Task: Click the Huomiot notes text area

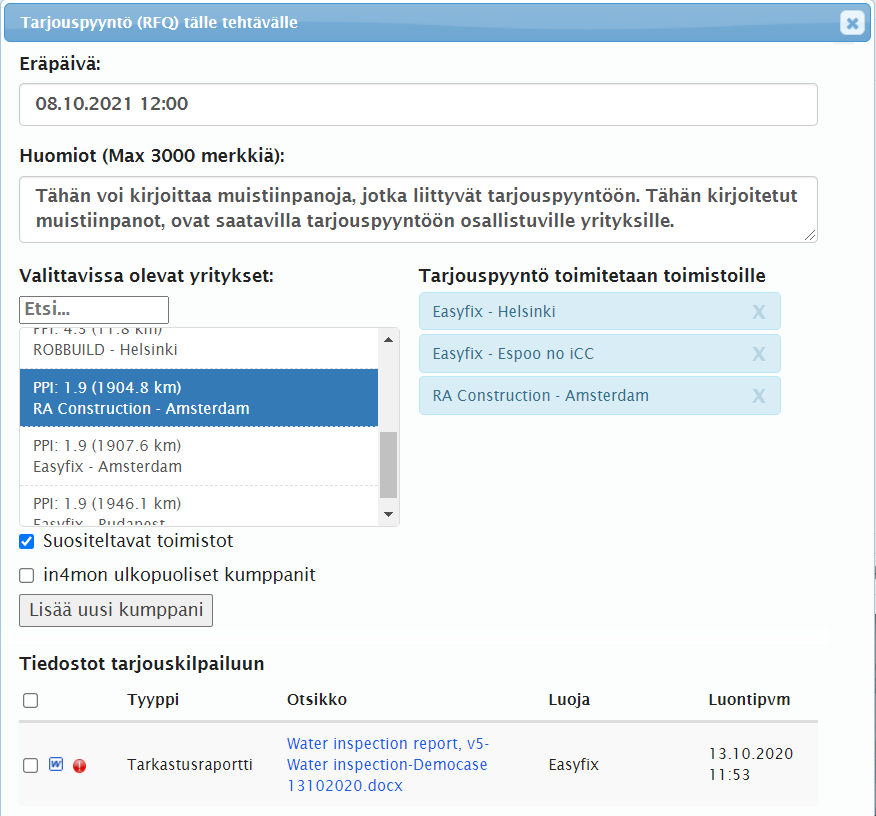Action: click(x=418, y=210)
